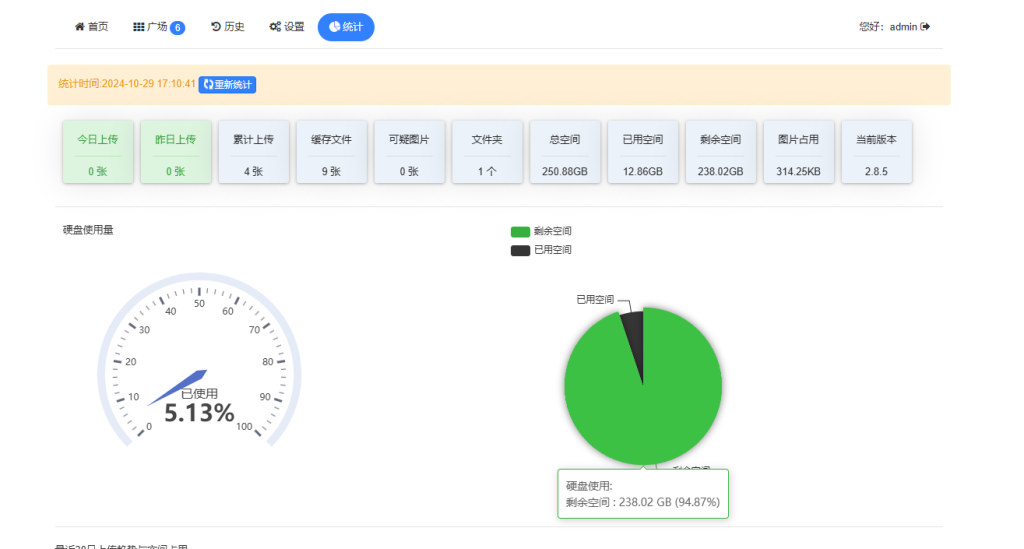Click the 5.13% gauge reading
1024x549 pixels.
pyautogui.click(x=199, y=413)
